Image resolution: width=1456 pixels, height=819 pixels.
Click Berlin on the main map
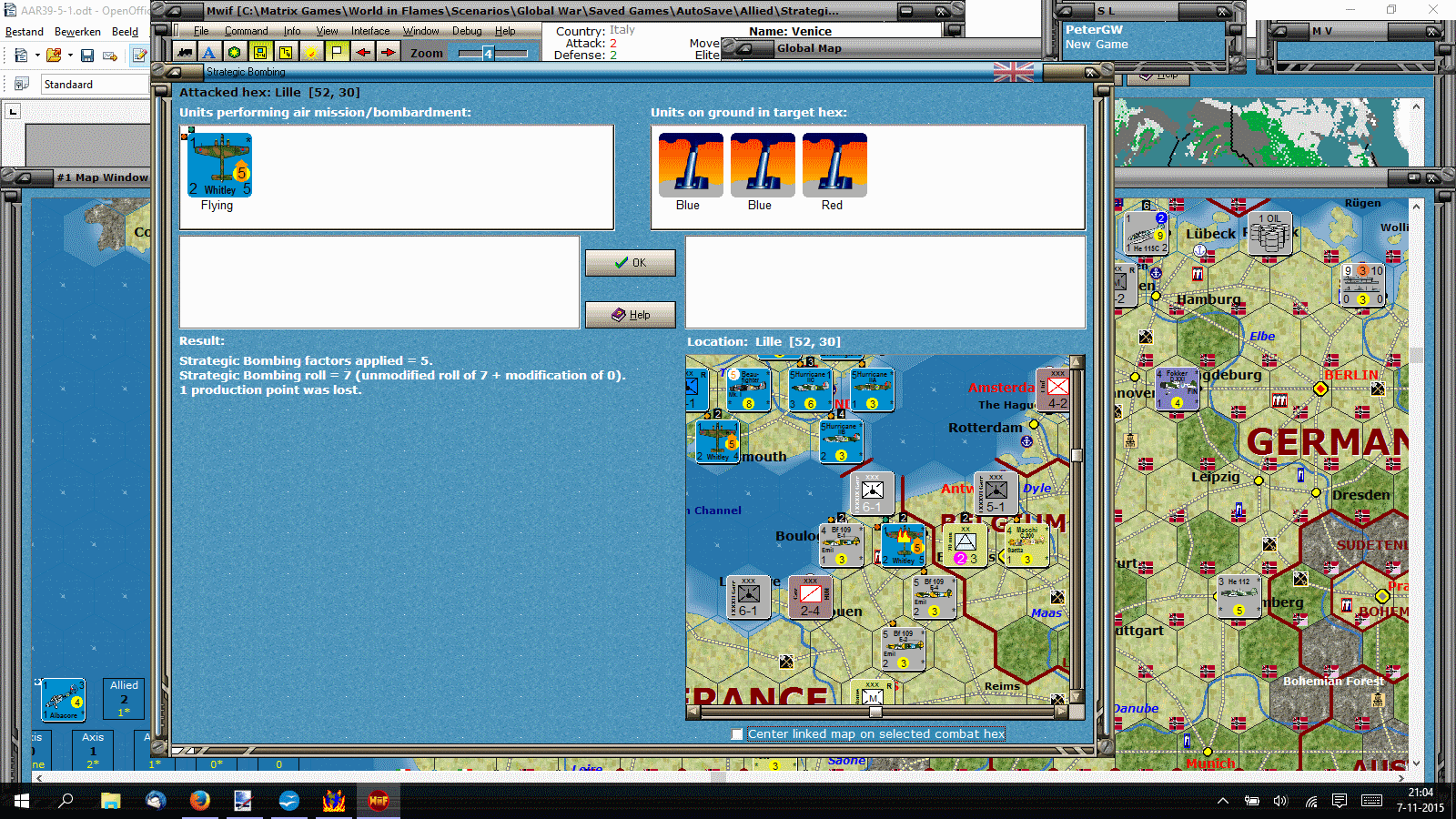coord(1321,389)
